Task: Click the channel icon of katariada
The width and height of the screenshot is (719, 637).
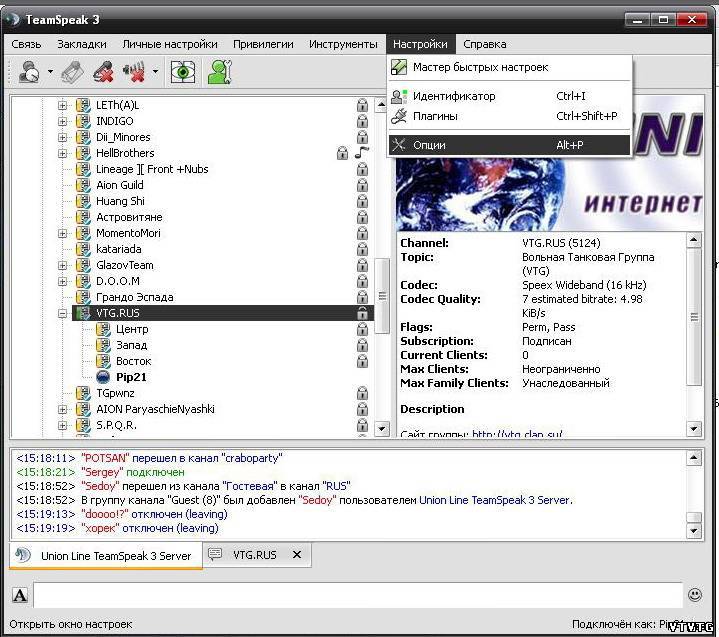Action: (x=83, y=249)
